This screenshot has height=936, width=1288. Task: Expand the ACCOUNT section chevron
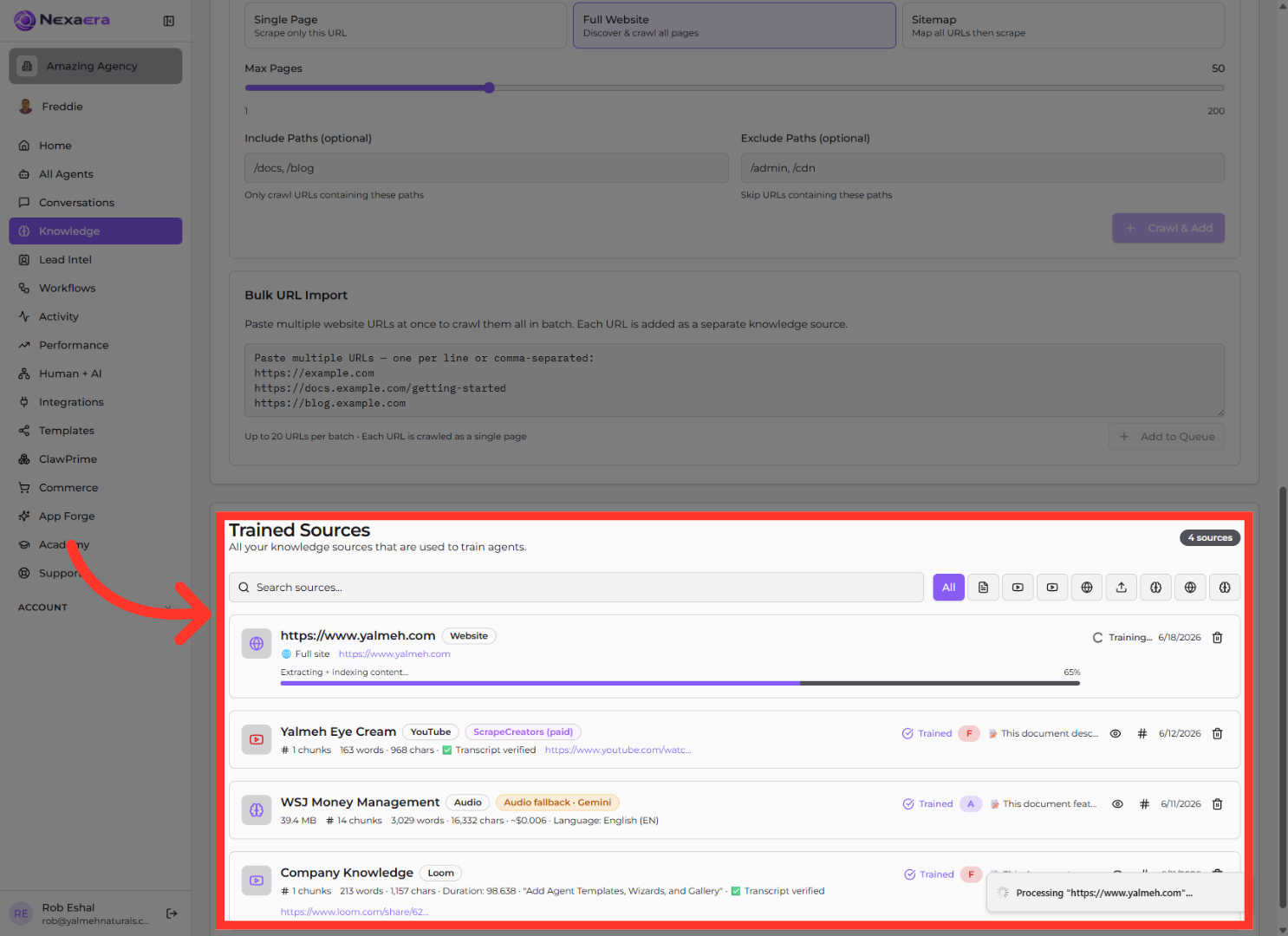pos(168,608)
